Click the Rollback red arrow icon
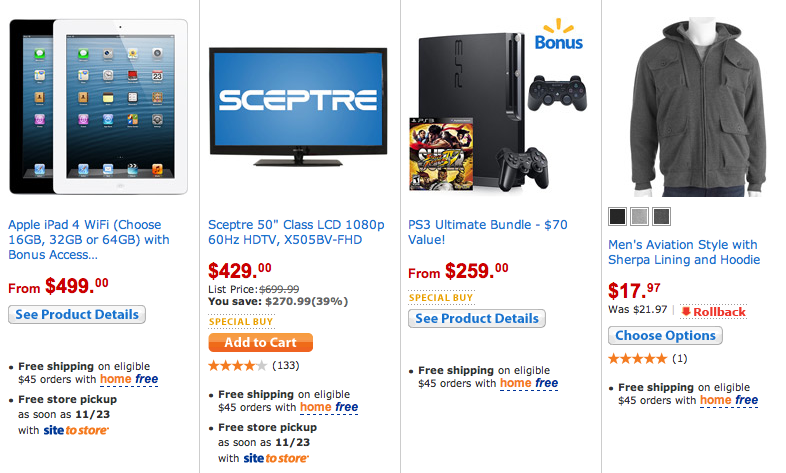786x473 pixels. [686, 311]
